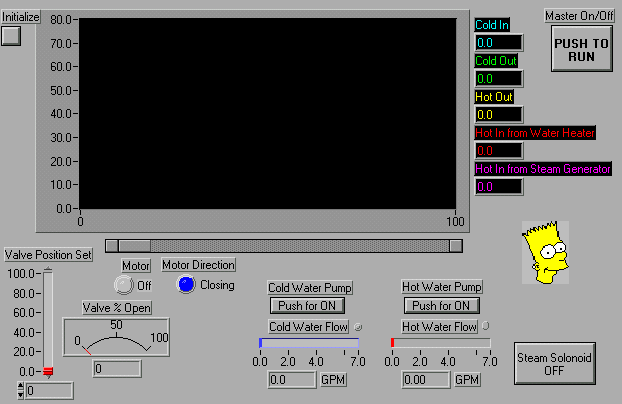Click the chart scrollbar thumb
Screen dimensions: 622x404
134,246
